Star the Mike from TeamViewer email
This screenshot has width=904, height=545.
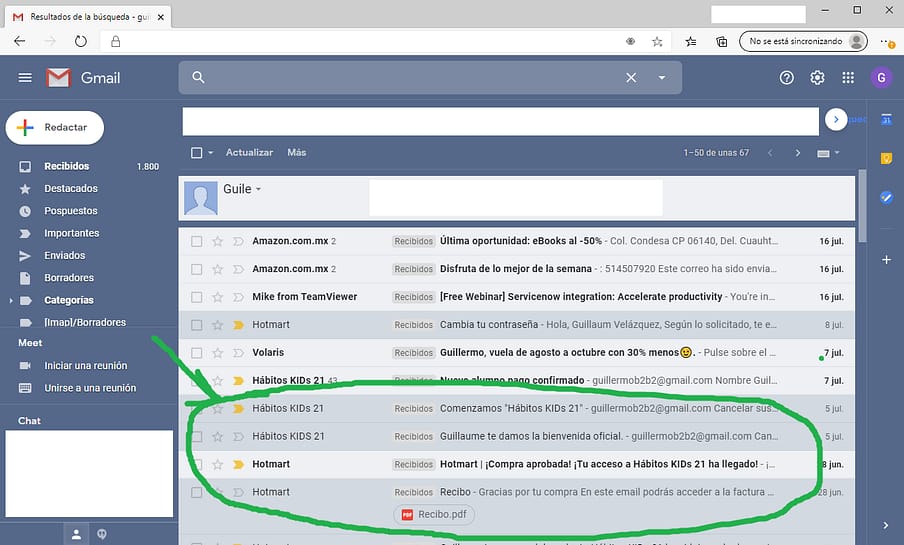pyautogui.click(x=217, y=297)
